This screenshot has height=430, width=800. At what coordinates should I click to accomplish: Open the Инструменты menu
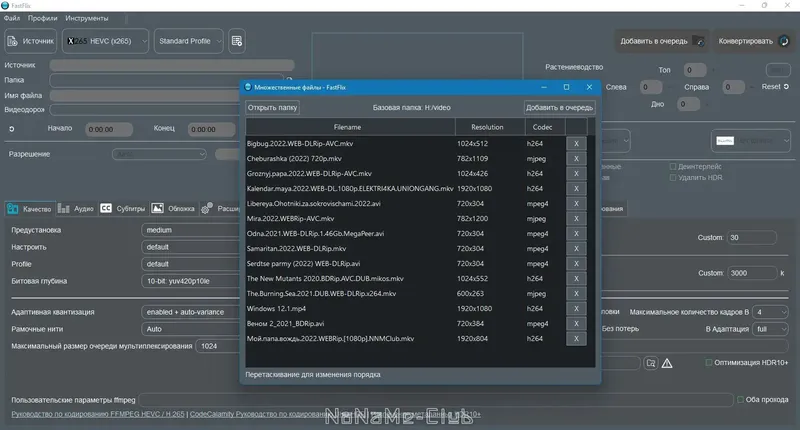tap(87, 18)
